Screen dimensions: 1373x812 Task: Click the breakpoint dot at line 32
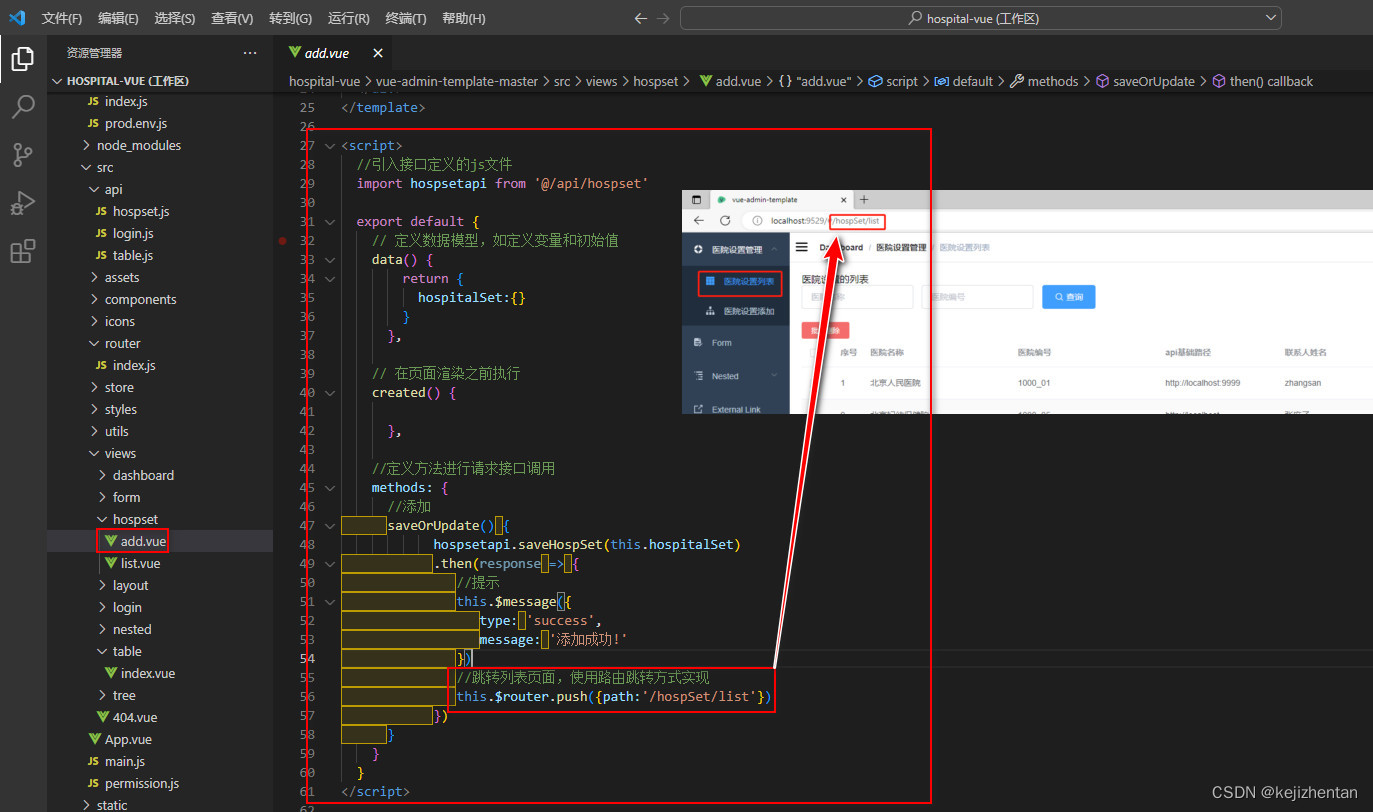[x=284, y=240]
